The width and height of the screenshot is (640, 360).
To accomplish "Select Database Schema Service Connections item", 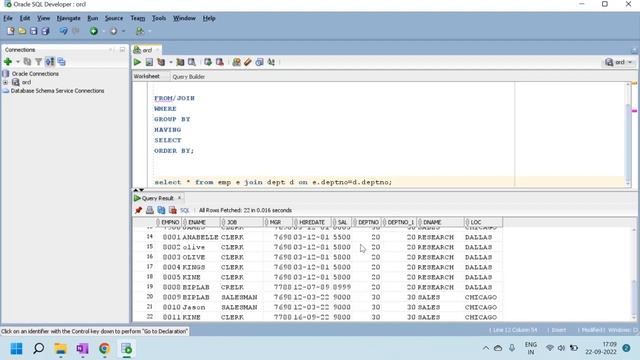I will (57, 91).
